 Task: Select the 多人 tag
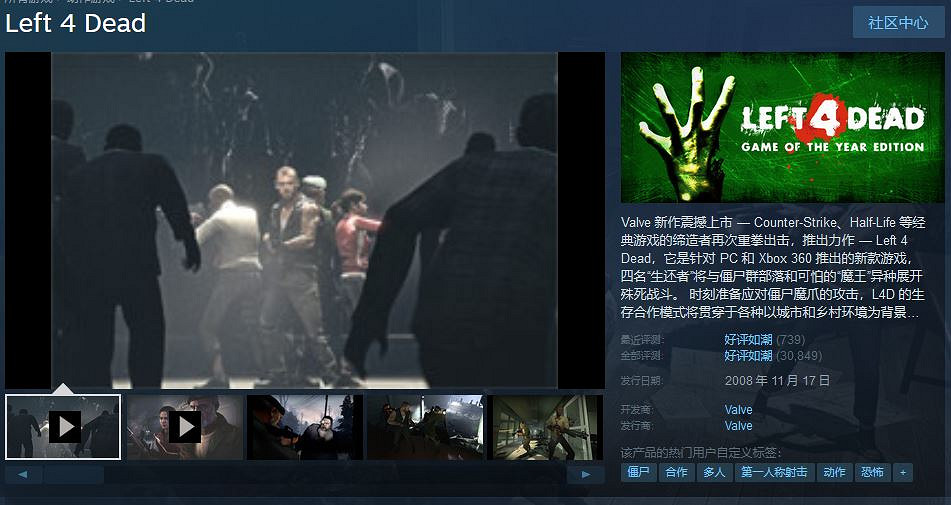tap(714, 472)
